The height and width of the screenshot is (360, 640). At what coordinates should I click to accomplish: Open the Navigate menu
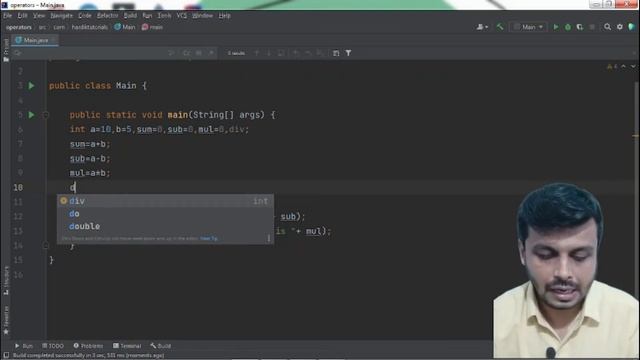click(62, 16)
